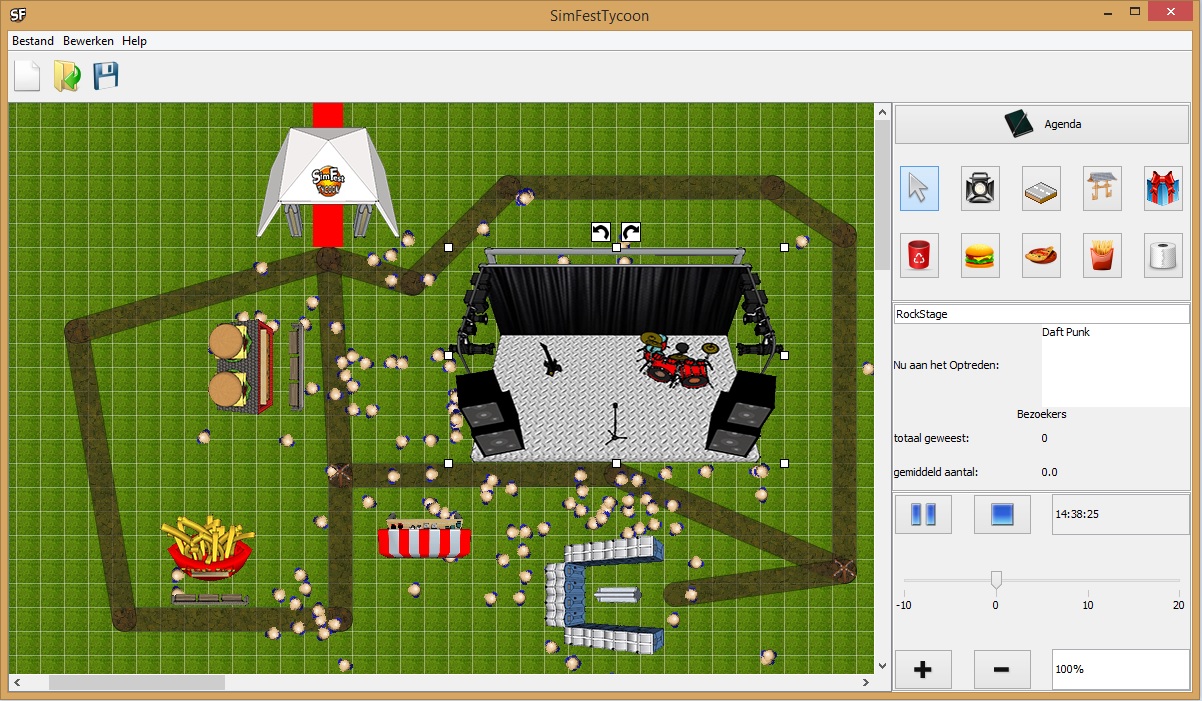This screenshot has width=1202, height=701.
Task: Select the gift box shop tool
Action: point(1163,188)
